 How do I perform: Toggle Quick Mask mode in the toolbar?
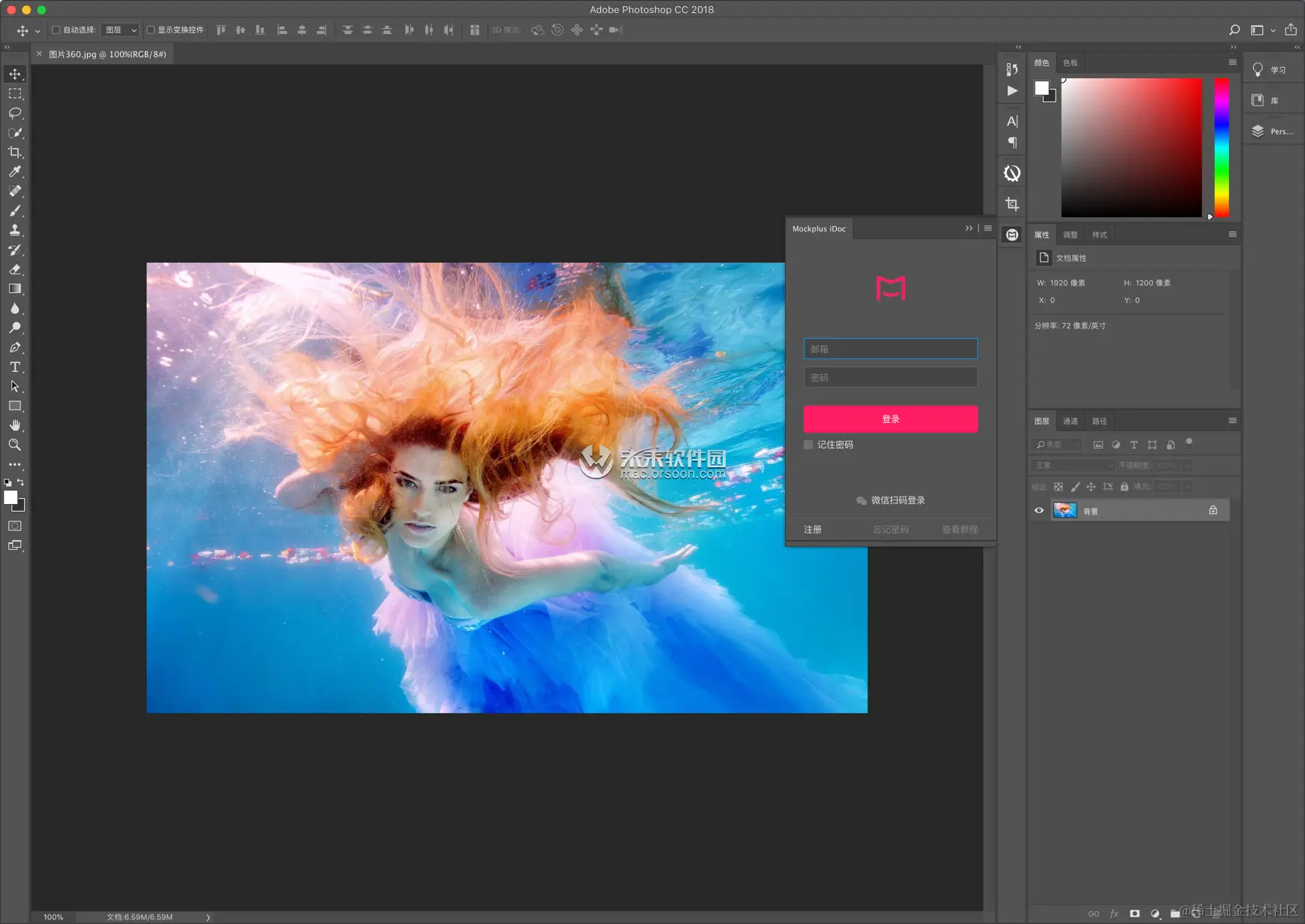[15, 526]
